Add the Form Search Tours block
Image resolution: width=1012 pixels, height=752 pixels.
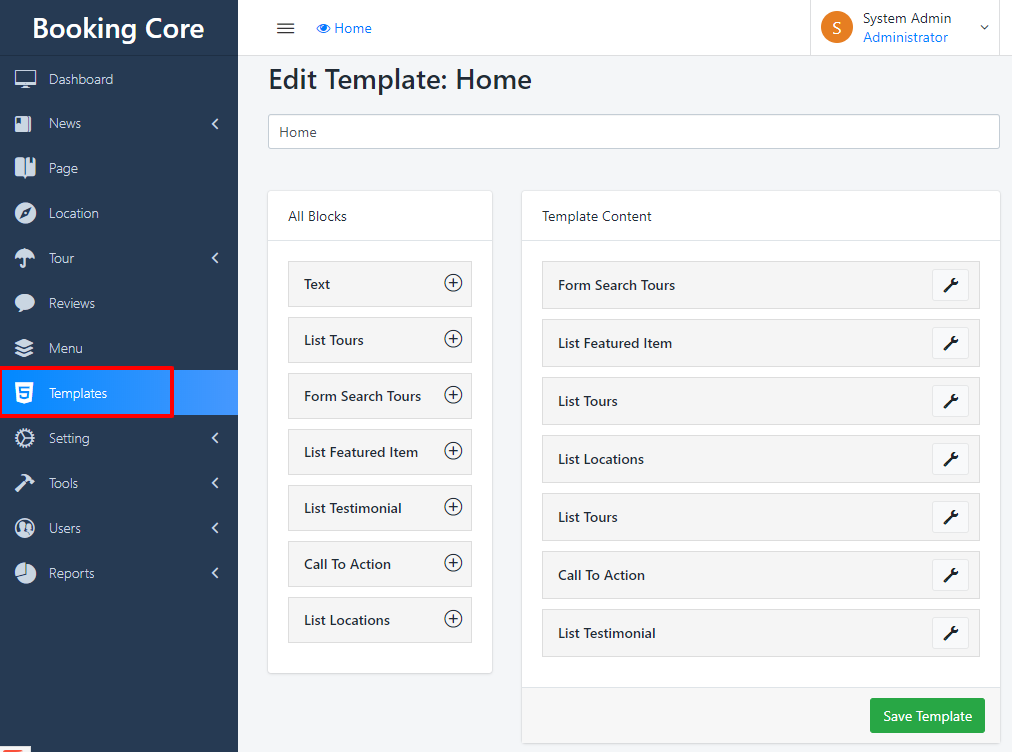[453, 395]
